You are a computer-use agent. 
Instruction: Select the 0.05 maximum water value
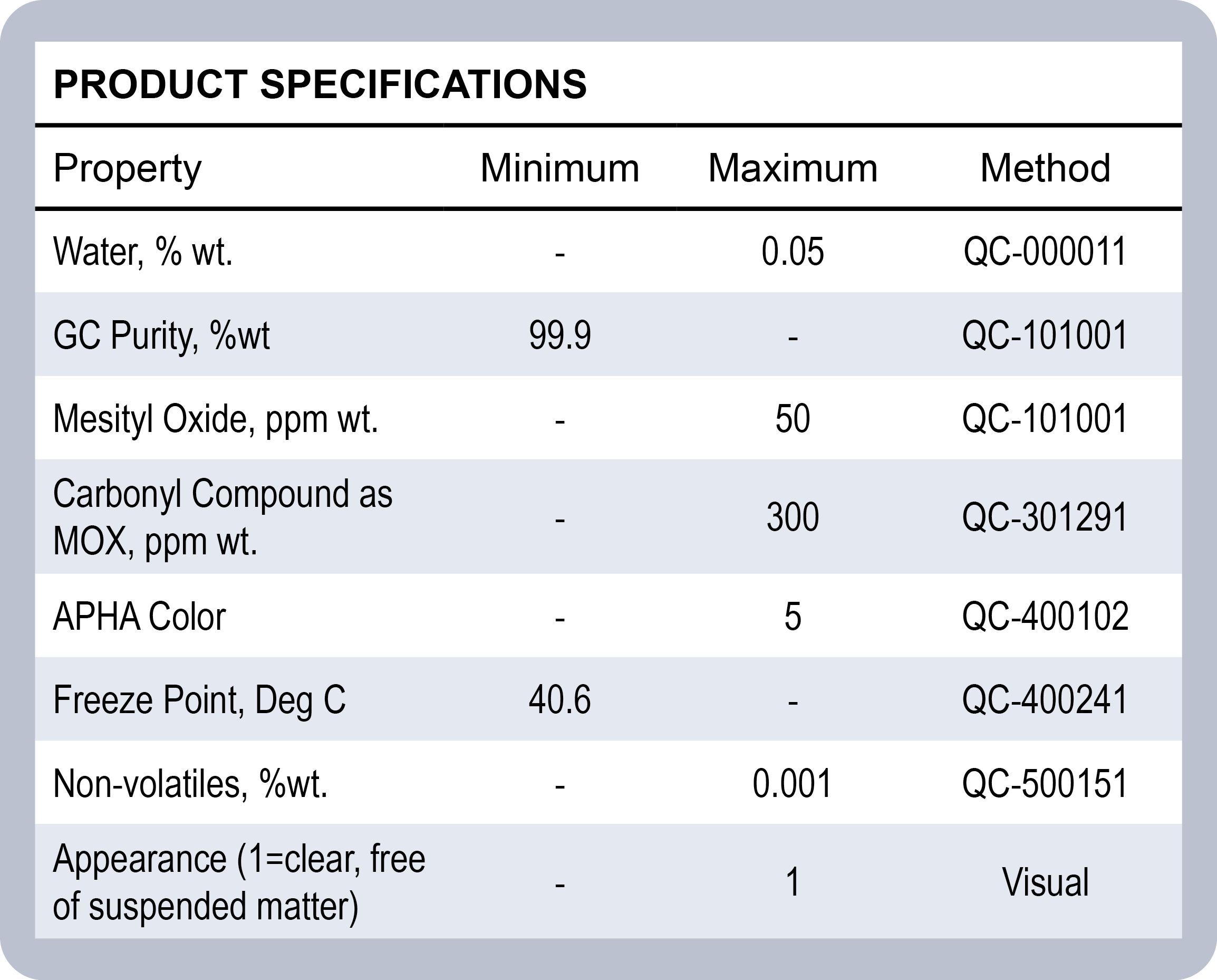click(x=793, y=251)
